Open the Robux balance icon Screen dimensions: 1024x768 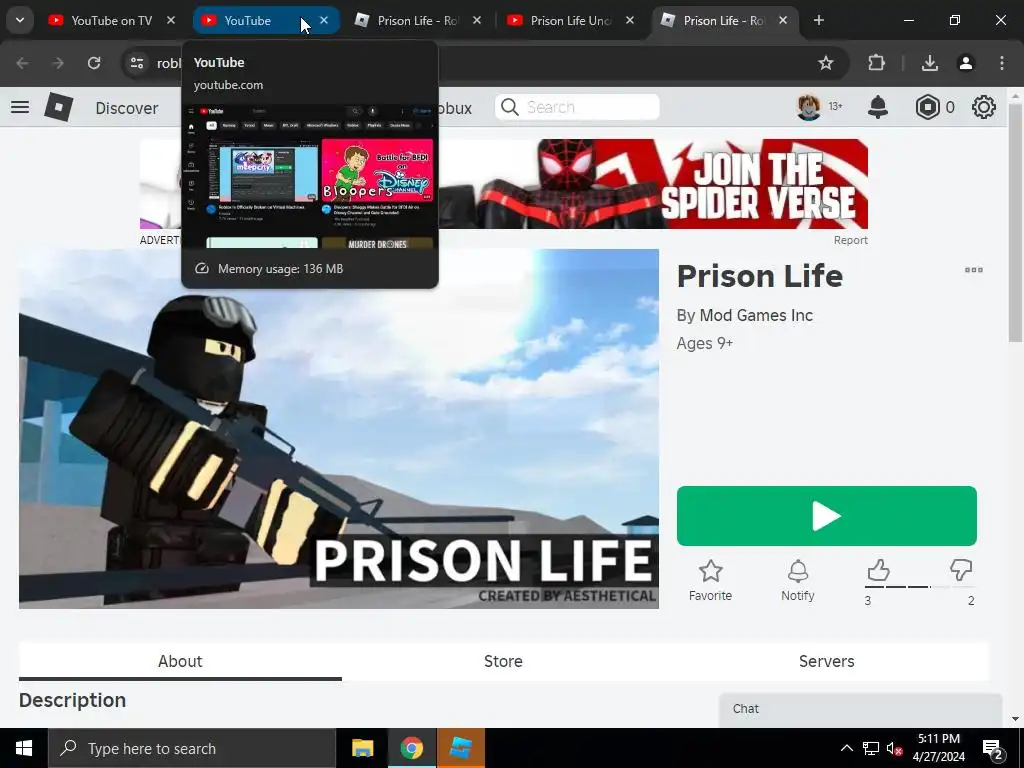coord(927,107)
